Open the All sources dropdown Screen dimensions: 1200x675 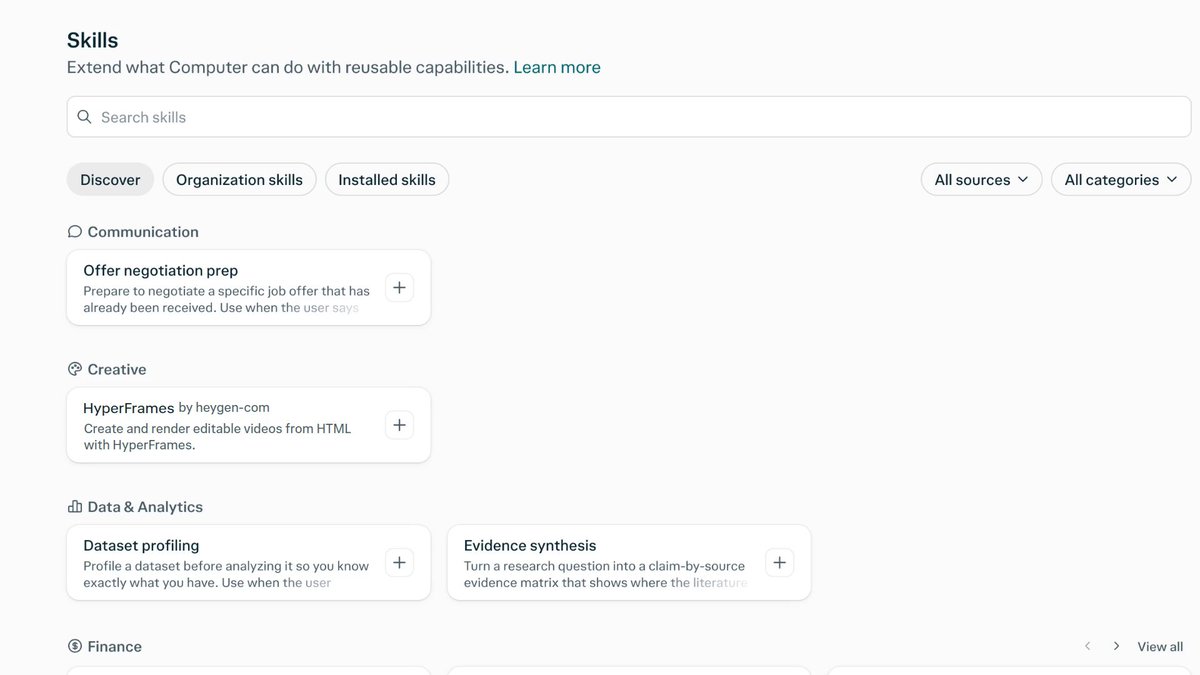tap(981, 180)
